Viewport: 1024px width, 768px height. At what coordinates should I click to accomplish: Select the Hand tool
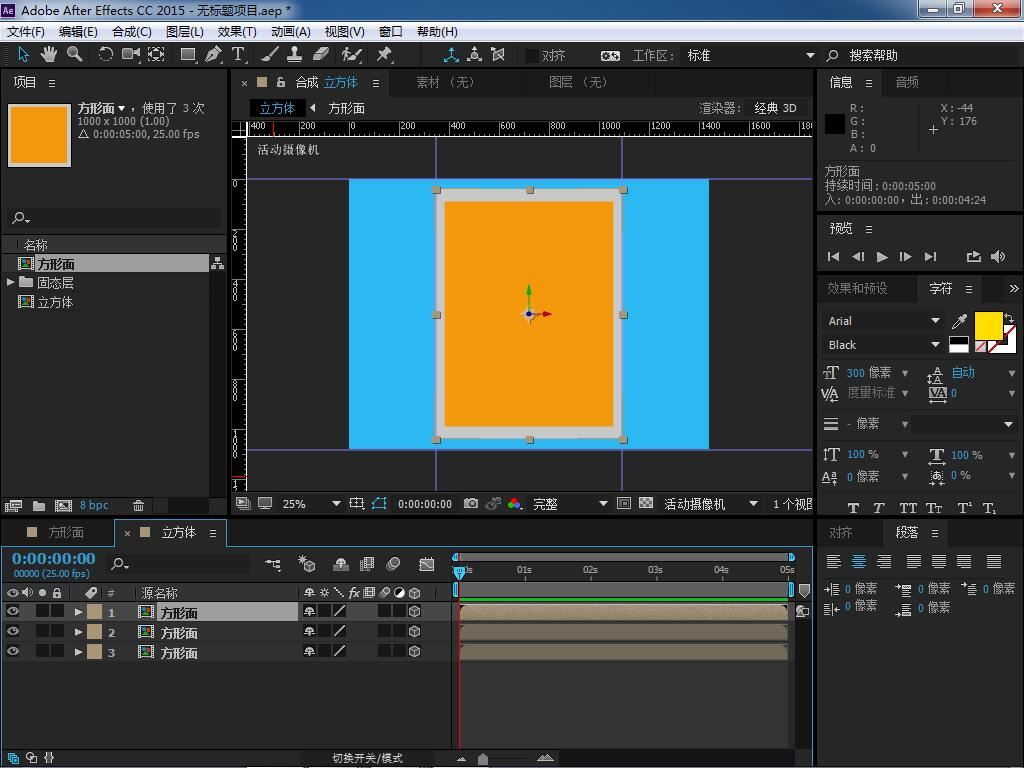click(x=48, y=55)
